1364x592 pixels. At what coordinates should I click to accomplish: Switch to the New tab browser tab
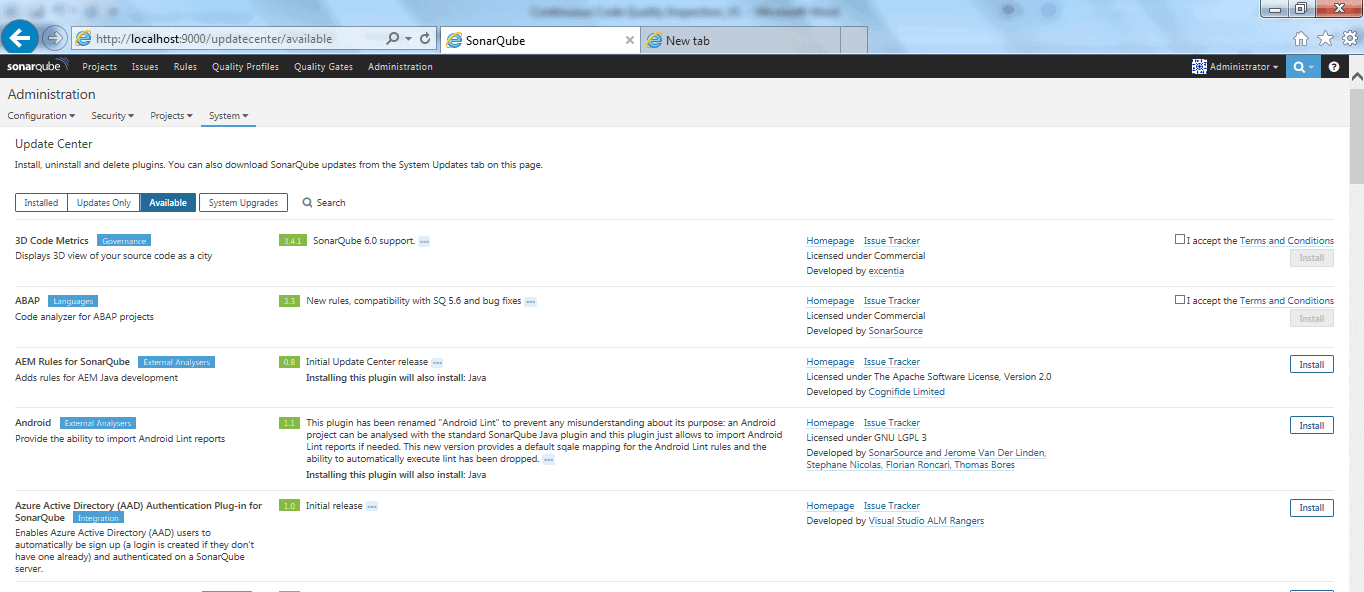pos(740,41)
